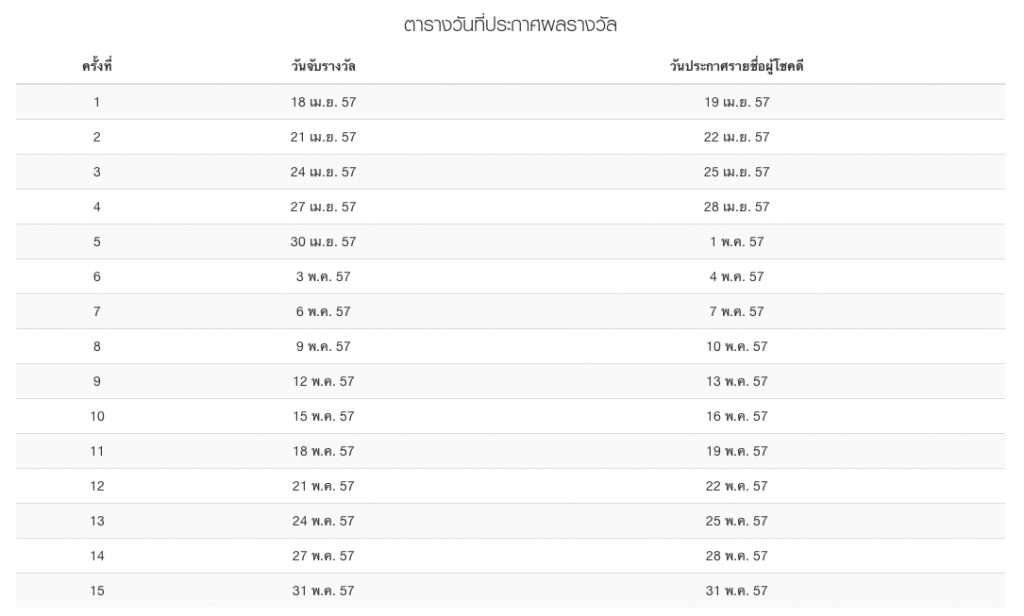1024x616 pixels.
Task: Click round number 7 in the first column
Action: tap(97, 312)
